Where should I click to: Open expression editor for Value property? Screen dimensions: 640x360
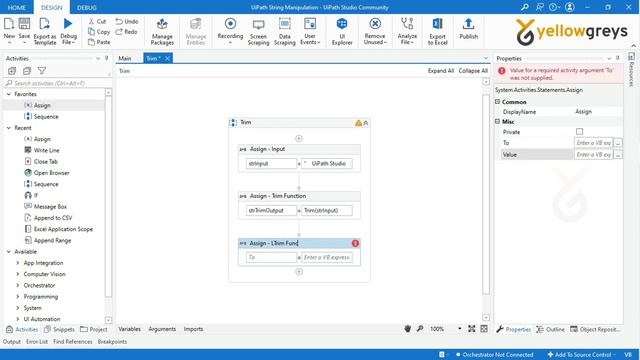(618, 154)
